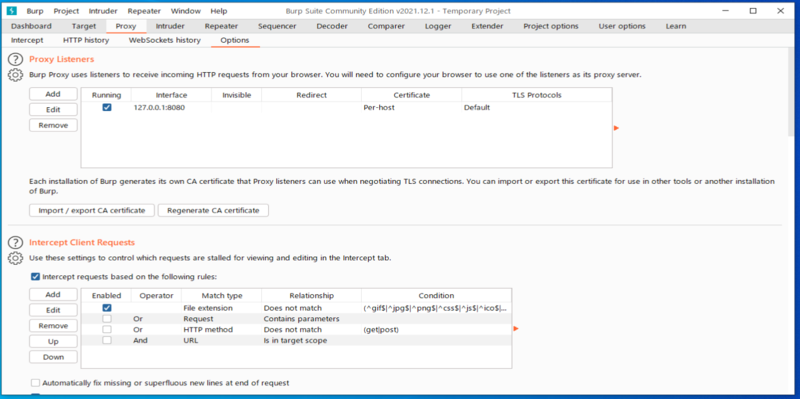Click orange arrow beside Proxy Listeners table
This screenshot has height=399, width=800.
click(616, 128)
